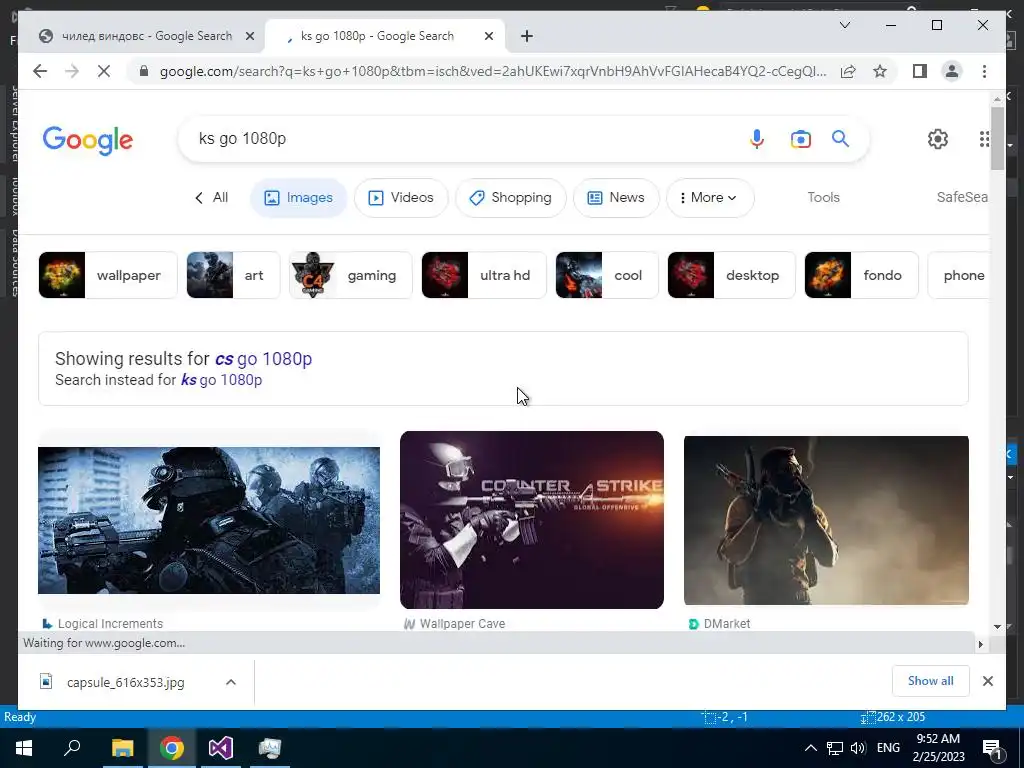Open tab search dropdown chevron

844,25
